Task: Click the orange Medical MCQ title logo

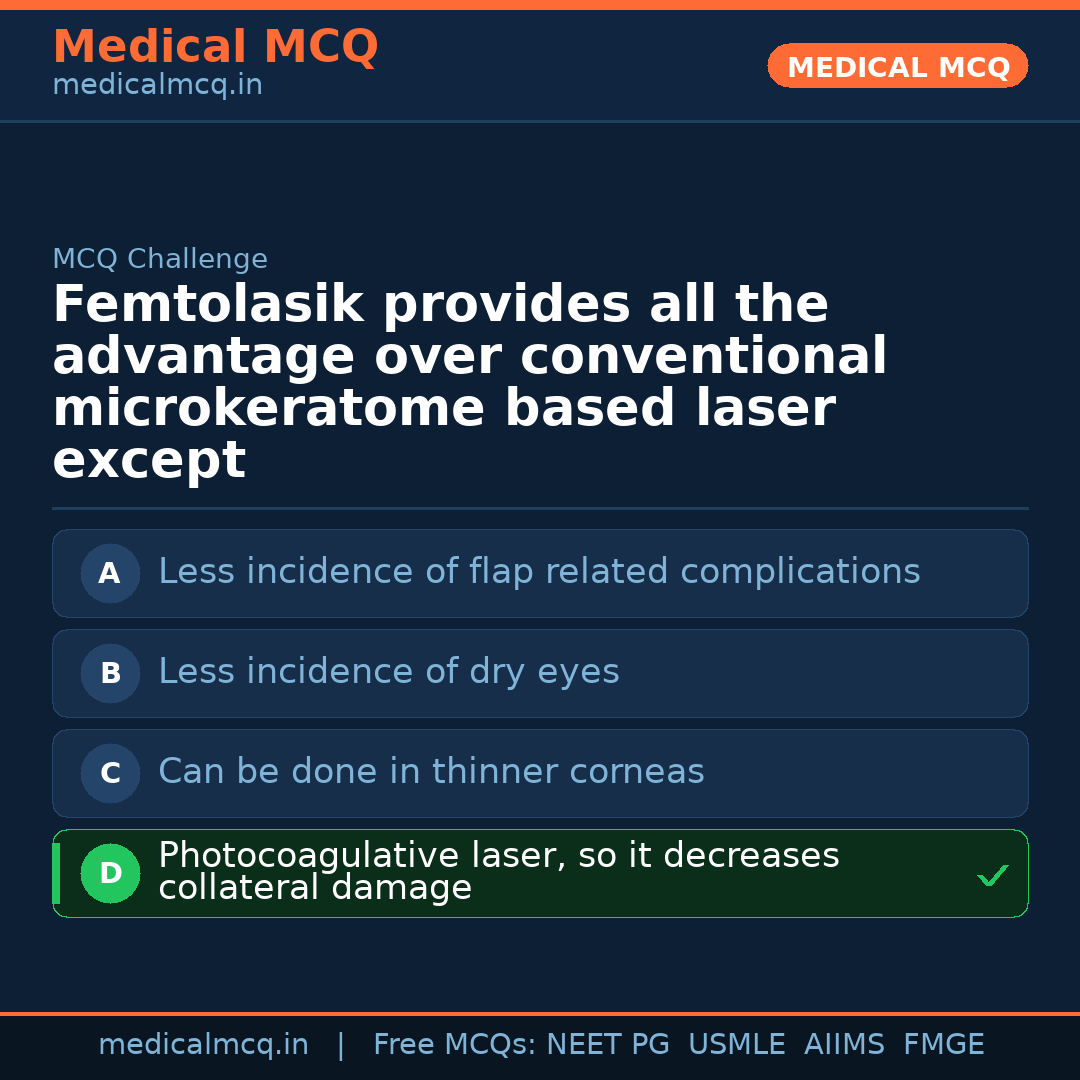Action: click(215, 47)
